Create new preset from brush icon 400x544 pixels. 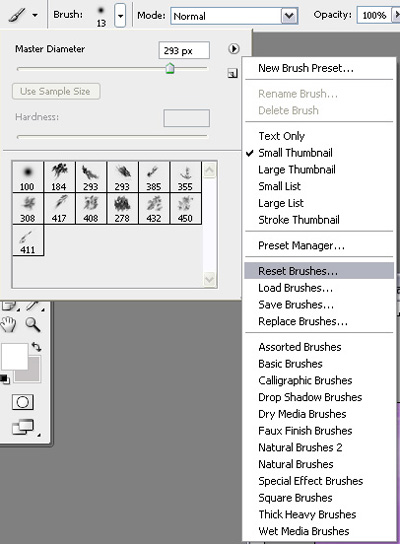pyautogui.click(x=232, y=73)
